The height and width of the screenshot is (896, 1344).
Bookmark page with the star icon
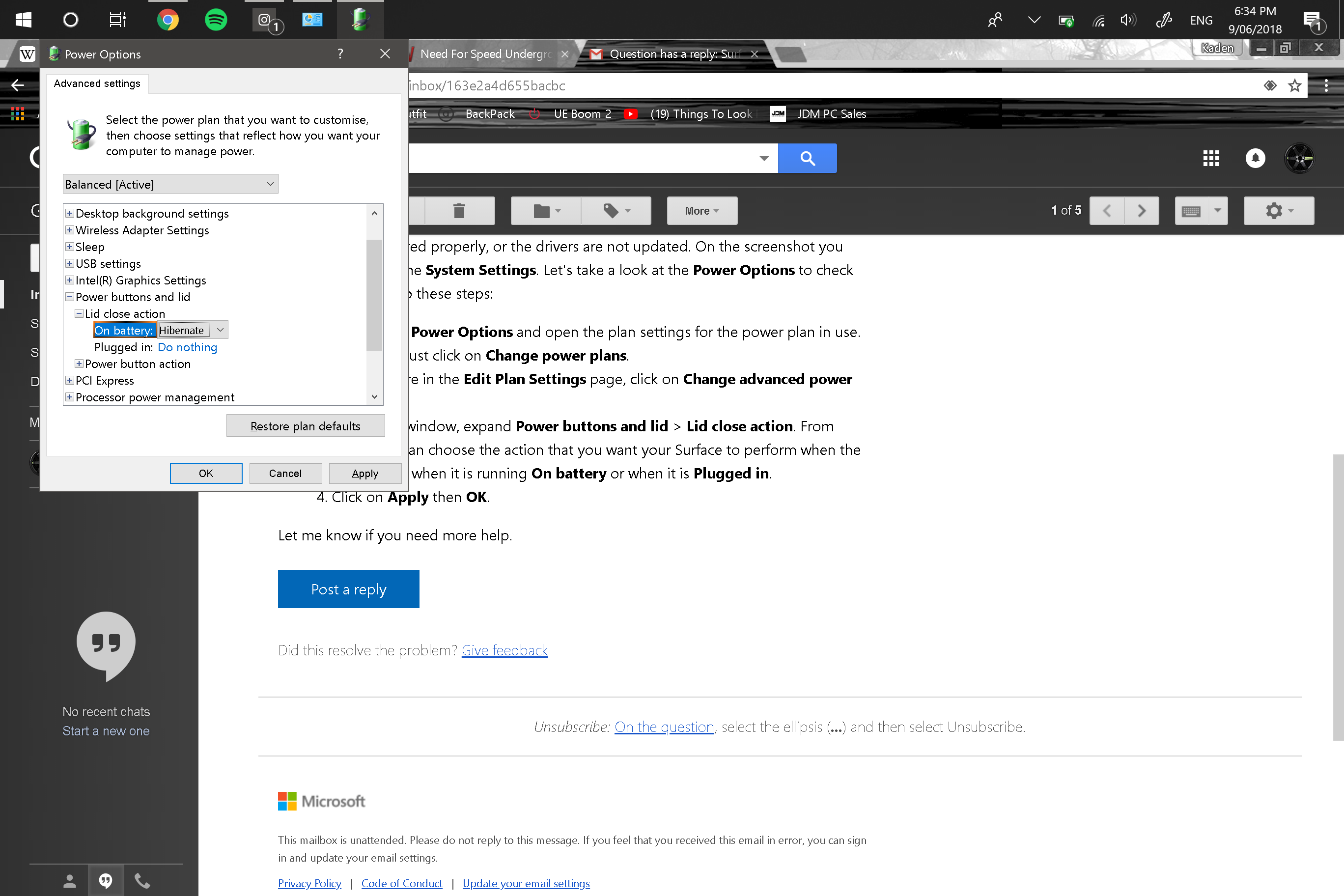(x=1295, y=85)
